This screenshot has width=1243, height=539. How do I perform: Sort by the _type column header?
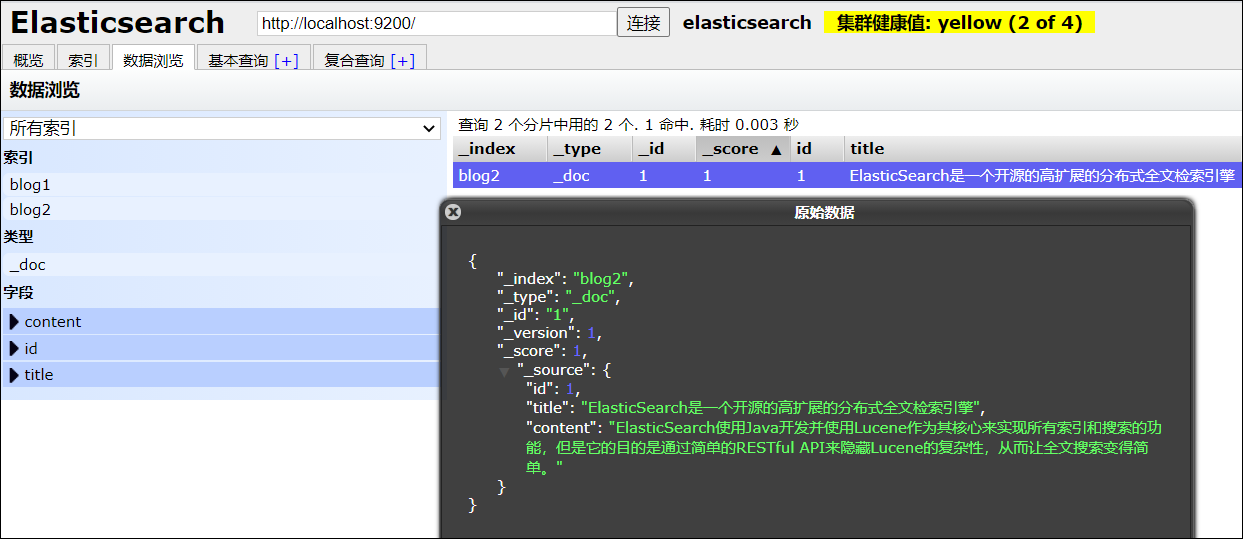point(590,149)
